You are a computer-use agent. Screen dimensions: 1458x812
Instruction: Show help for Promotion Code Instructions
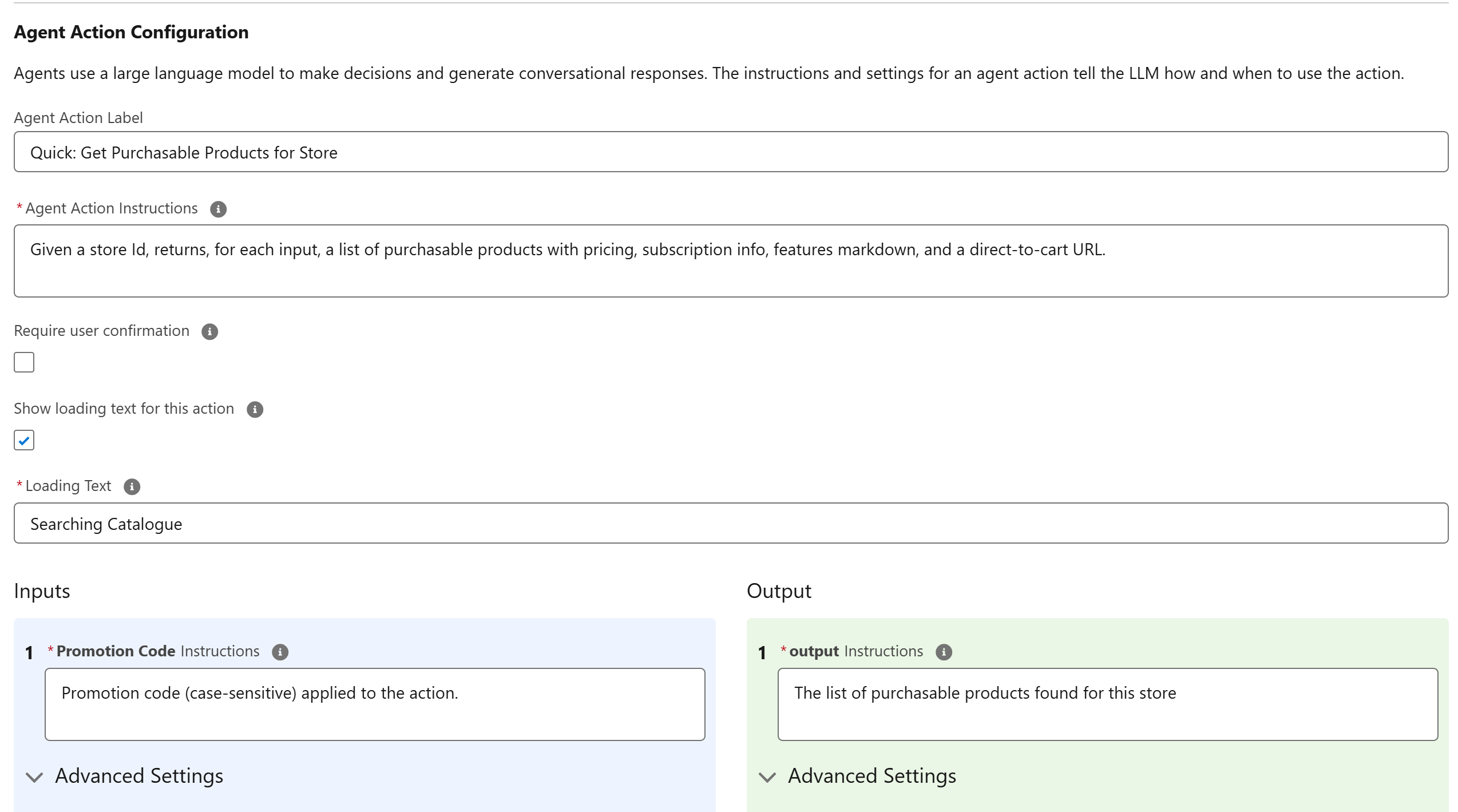click(280, 652)
